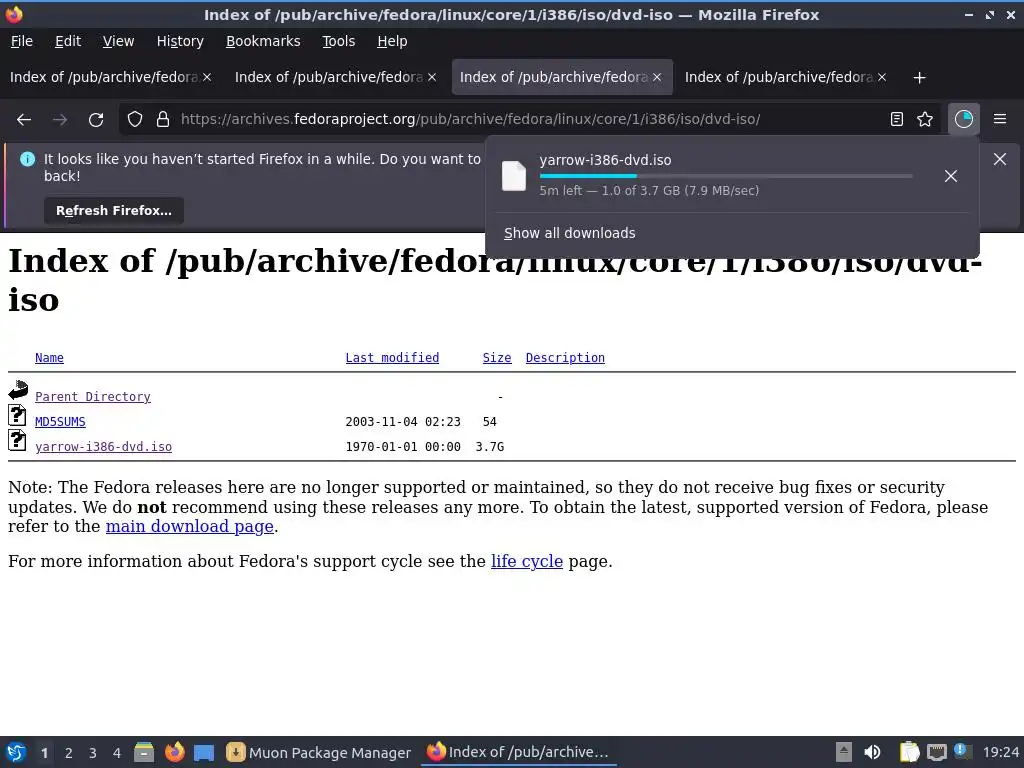Click the MD5SUMS file icon
The height and width of the screenshot is (768, 1024).
click(18, 415)
